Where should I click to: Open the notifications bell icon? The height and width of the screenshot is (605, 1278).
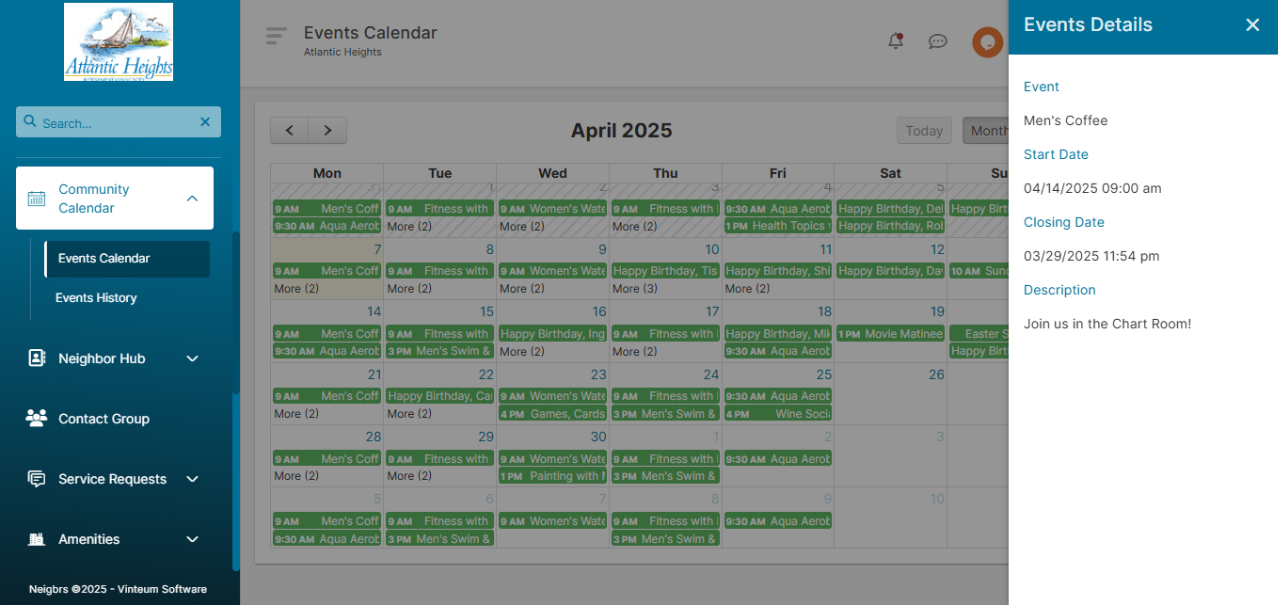coord(895,41)
